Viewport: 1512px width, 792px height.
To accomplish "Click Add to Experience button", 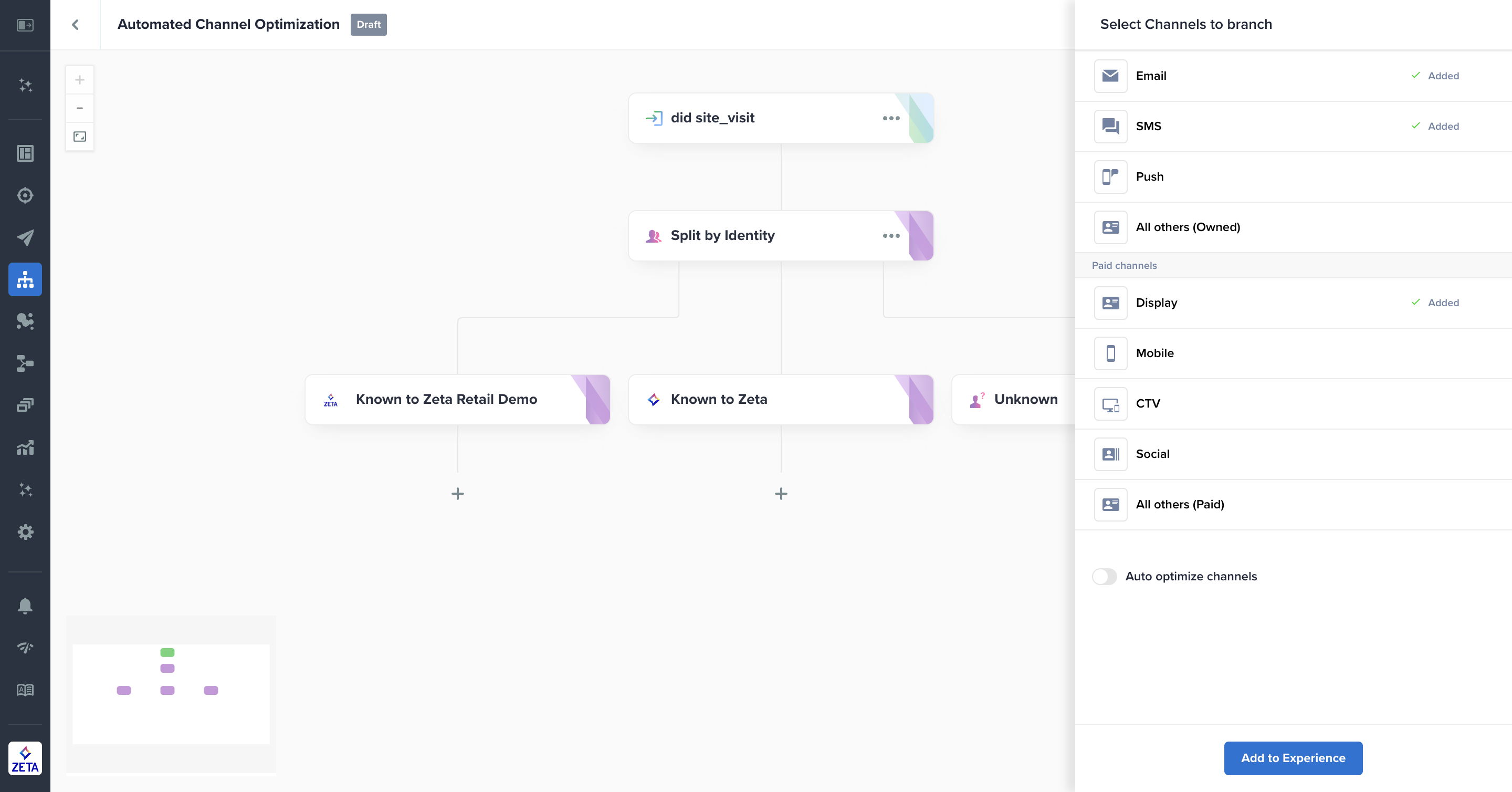I will click(1293, 758).
